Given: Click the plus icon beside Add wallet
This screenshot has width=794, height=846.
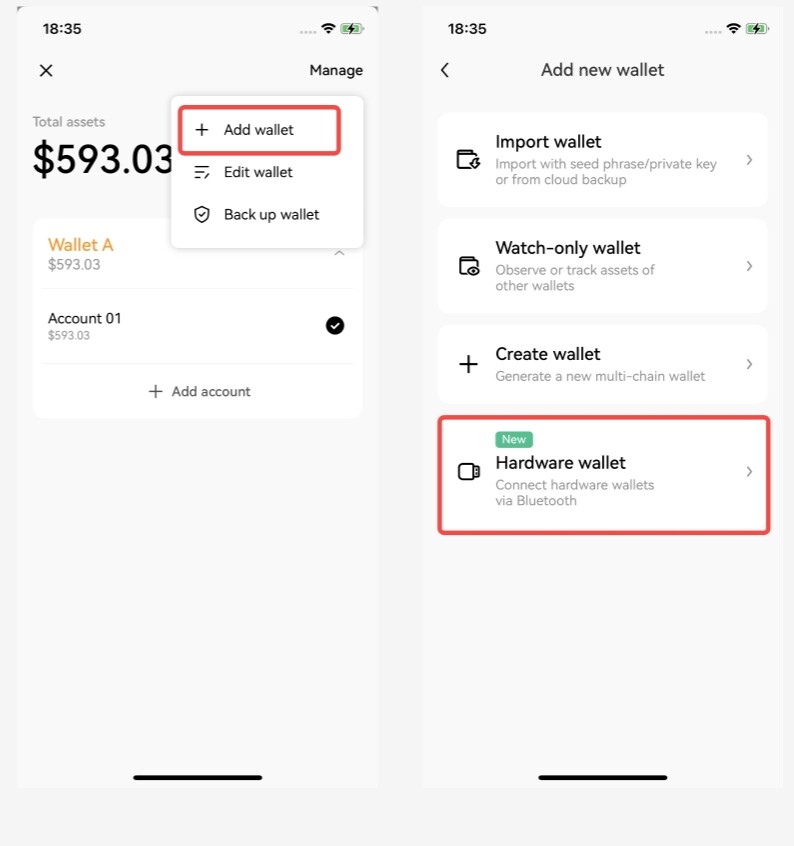Looking at the screenshot, I should [x=202, y=129].
